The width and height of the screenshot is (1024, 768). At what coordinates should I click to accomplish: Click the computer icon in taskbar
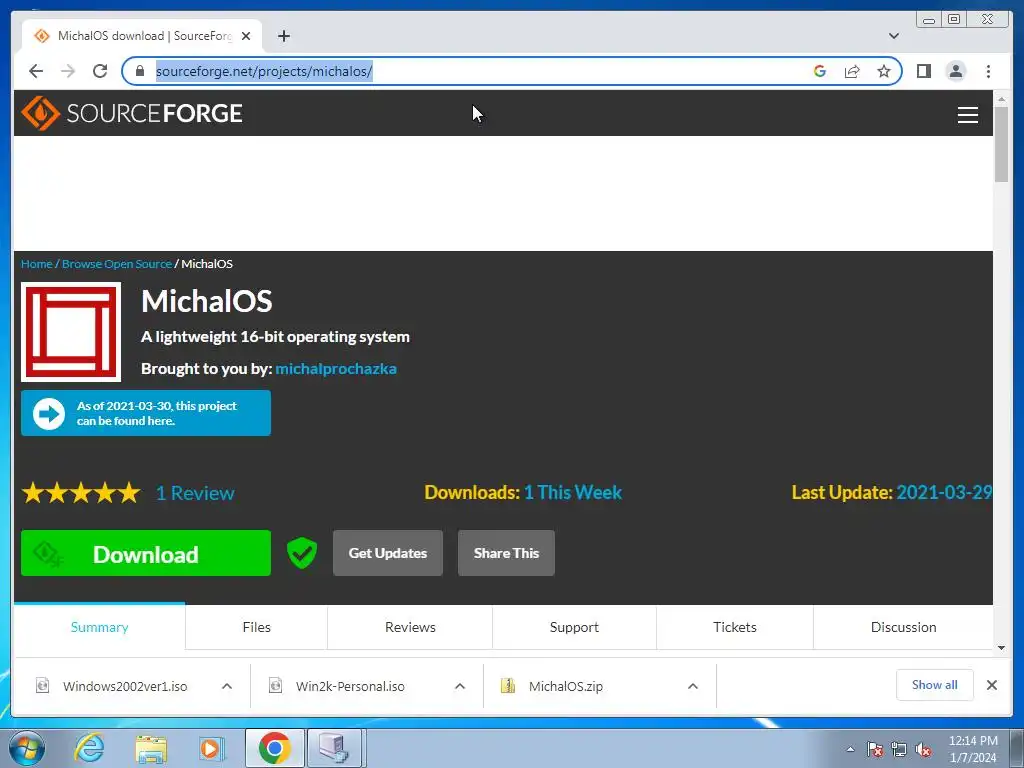click(x=334, y=748)
